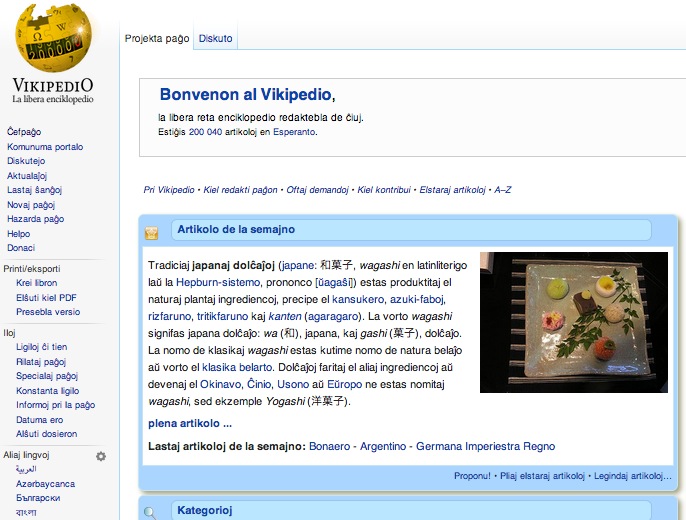686x520 pixels.
Task: Click the Kategorioj heading
Action: coord(205,510)
